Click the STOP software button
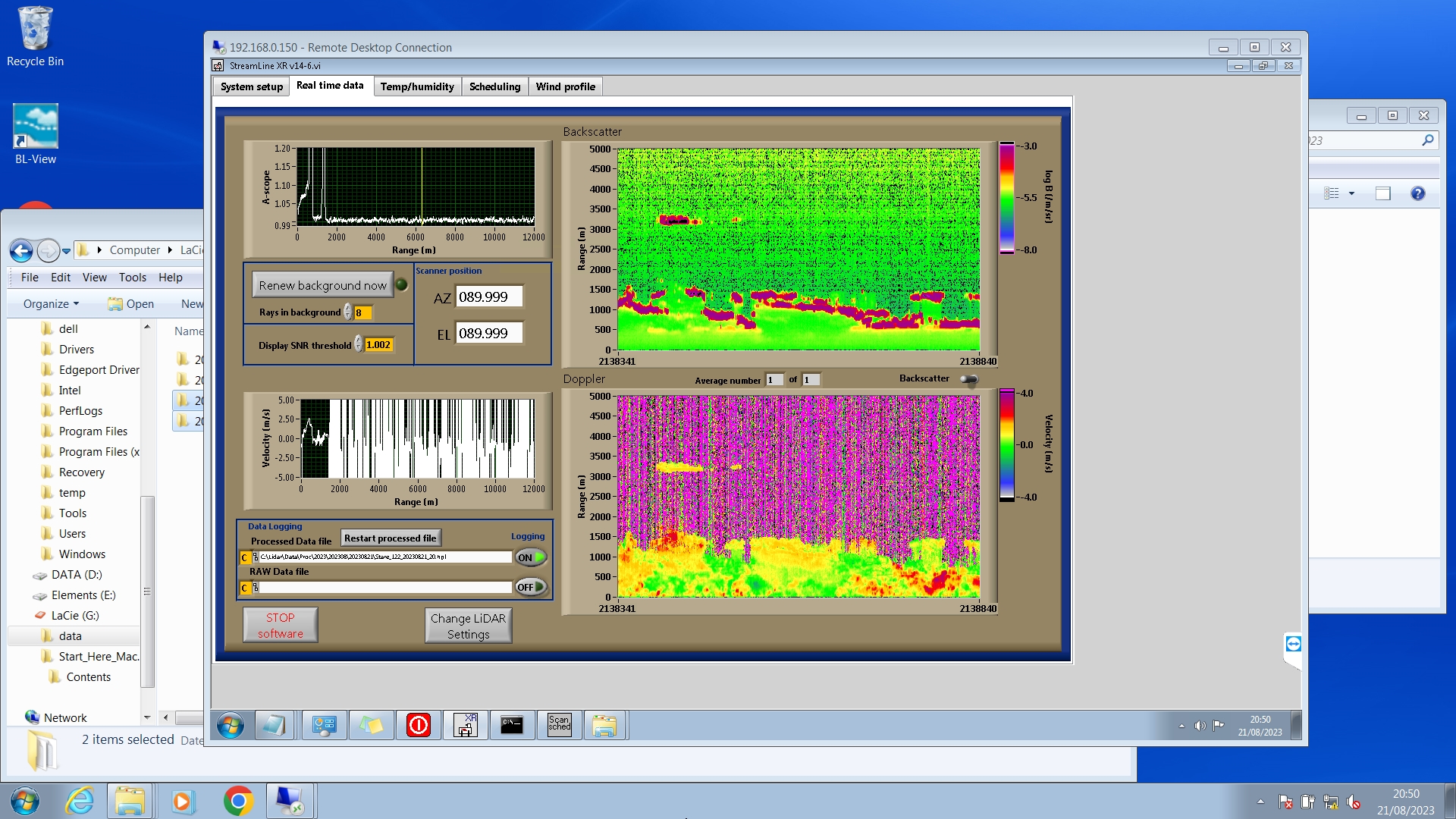This screenshot has height=819, width=1456. tap(280, 626)
